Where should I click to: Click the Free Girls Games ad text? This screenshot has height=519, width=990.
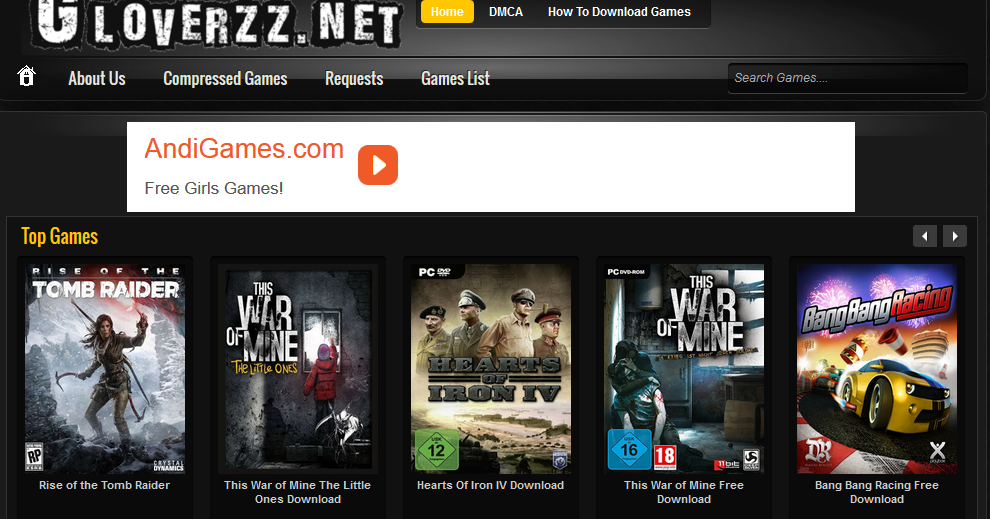click(x=213, y=188)
